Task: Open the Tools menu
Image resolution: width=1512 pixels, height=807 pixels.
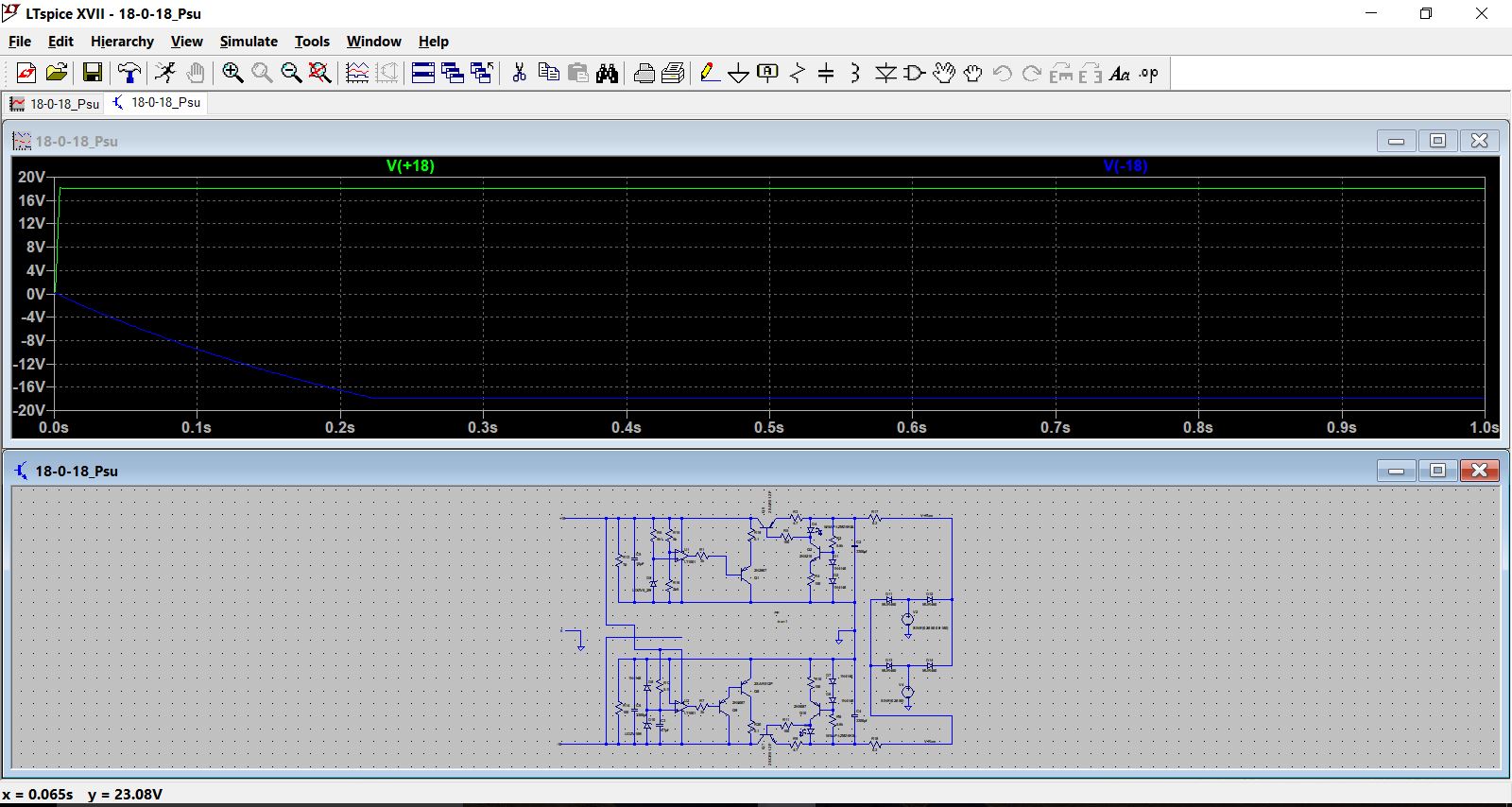Action: (312, 42)
